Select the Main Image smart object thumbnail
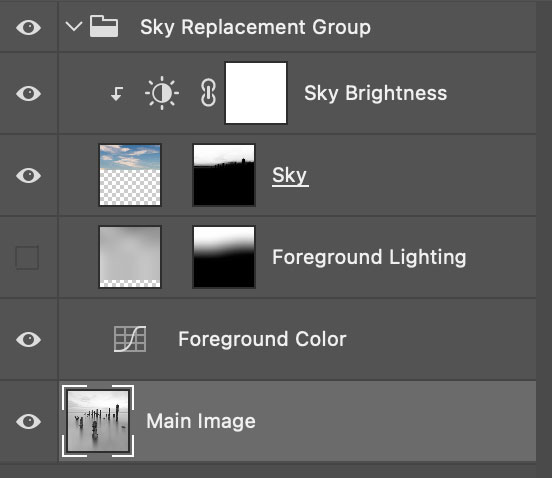This screenshot has height=478, width=552. (x=98, y=421)
